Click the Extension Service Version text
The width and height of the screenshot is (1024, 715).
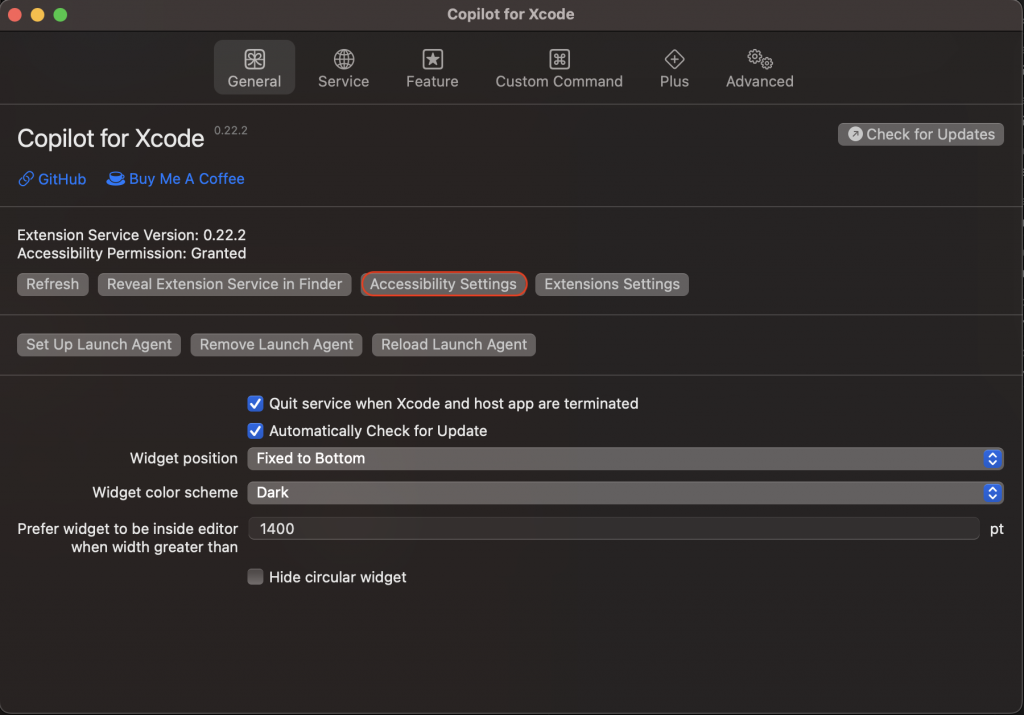131,235
